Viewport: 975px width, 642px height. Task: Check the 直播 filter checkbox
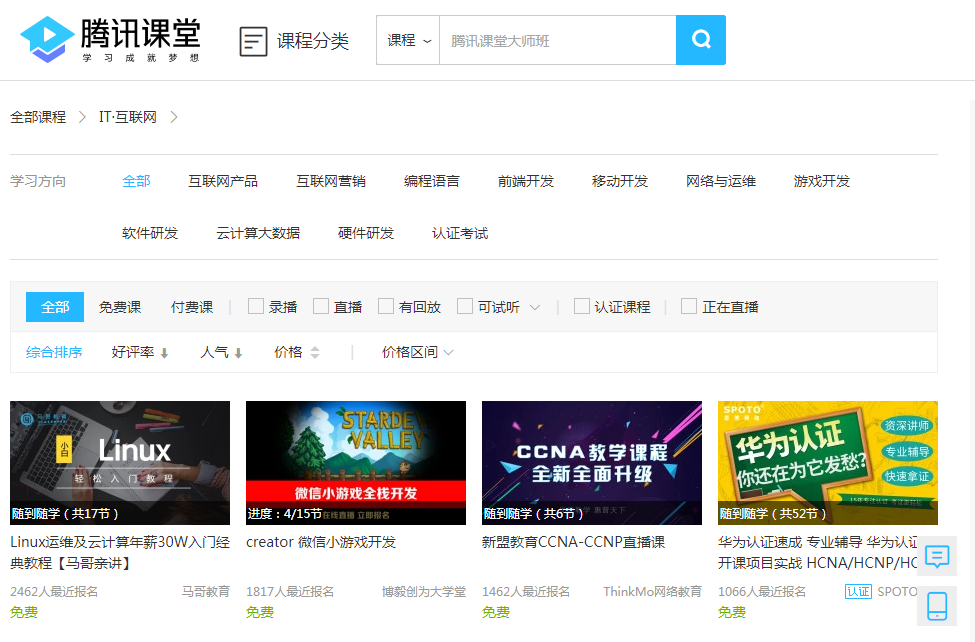[322, 306]
